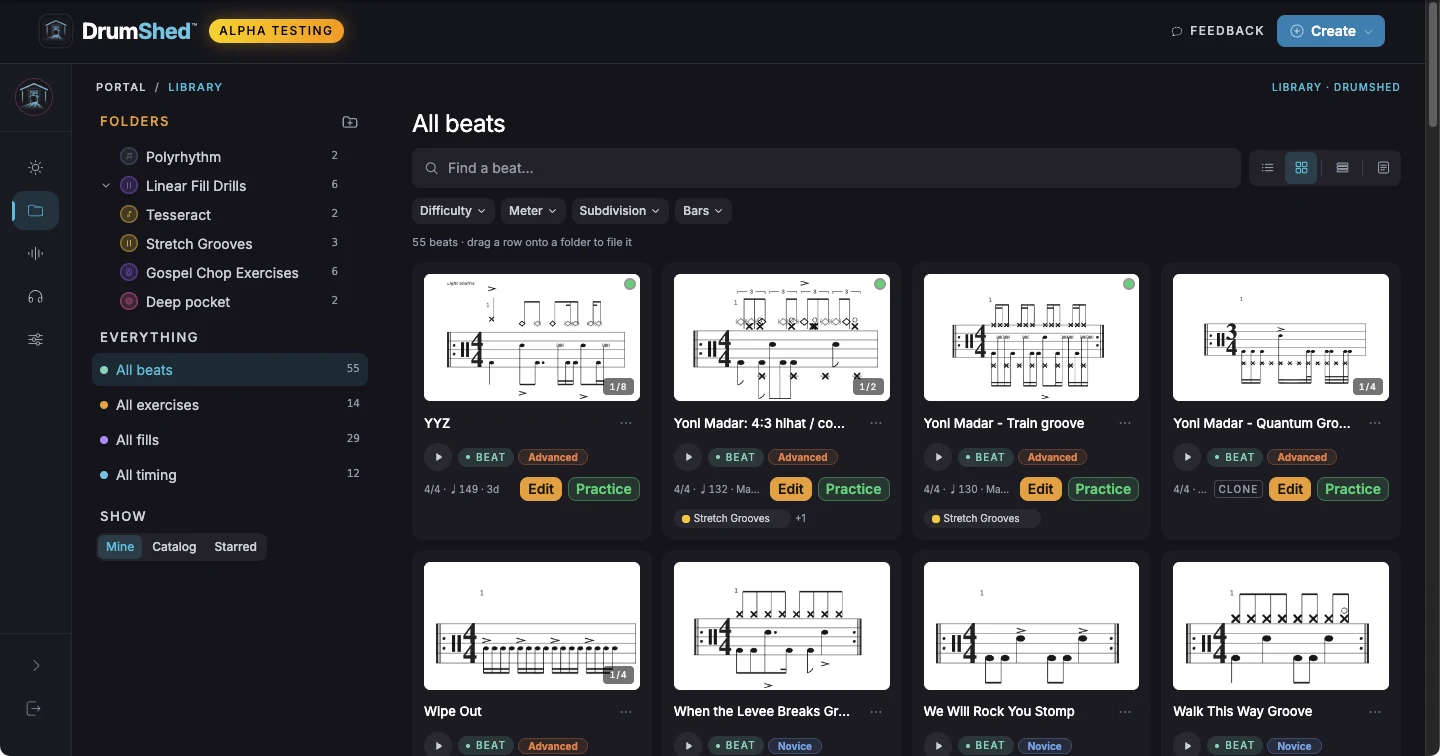Select the Starred filter under SHOW
The width and height of the screenshot is (1440, 756).
tap(235, 547)
